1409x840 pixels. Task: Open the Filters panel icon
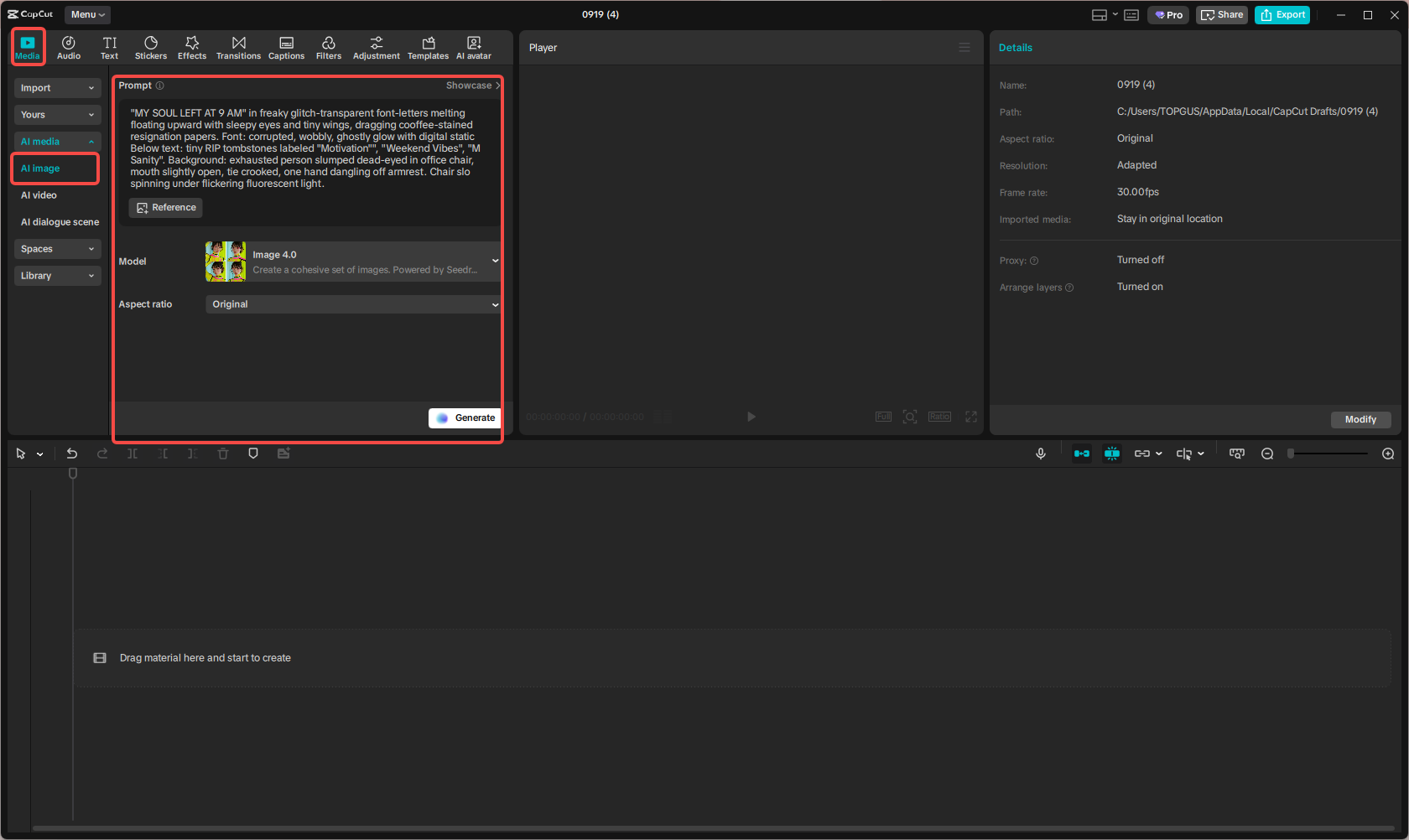(329, 48)
